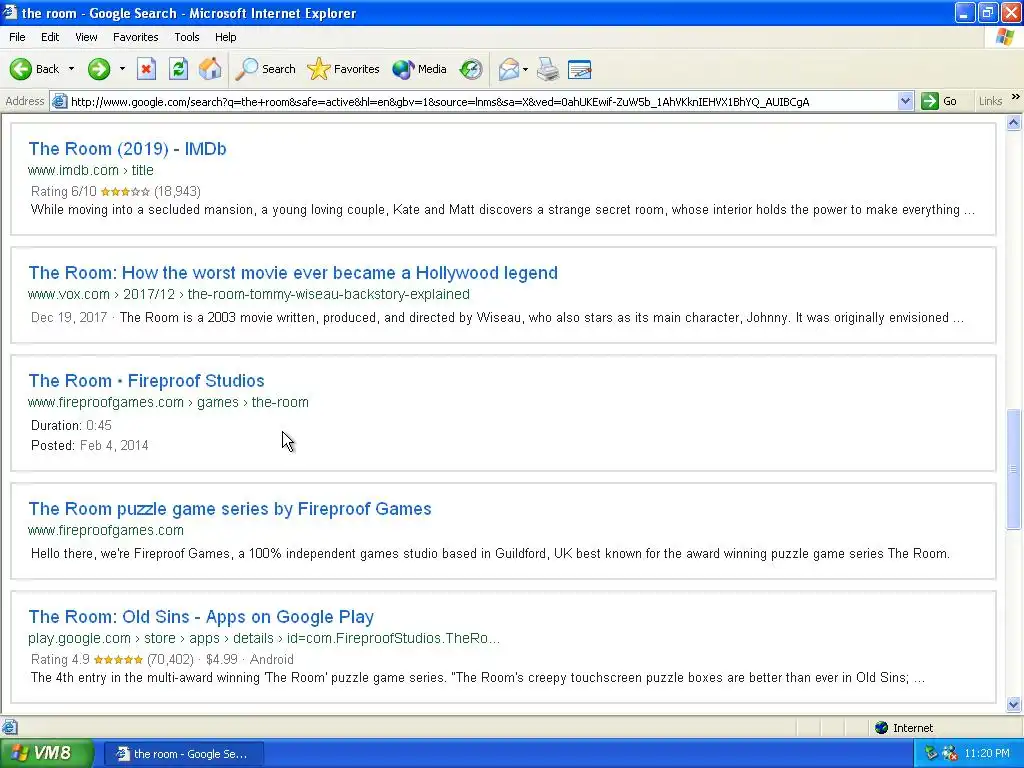This screenshot has width=1024, height=768.
Task: Click the system clock showing 11:20 PM
Action: pos(987,753)
